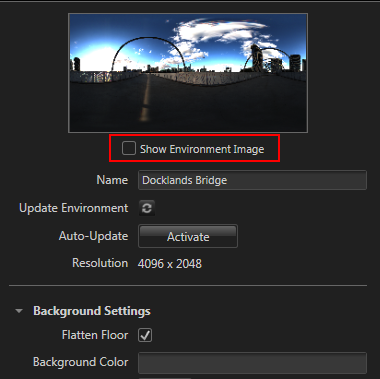This screenshot has height=379, width=380.
Task: Edit the Name field Docklands Bridge
Action: pos(252,180)
